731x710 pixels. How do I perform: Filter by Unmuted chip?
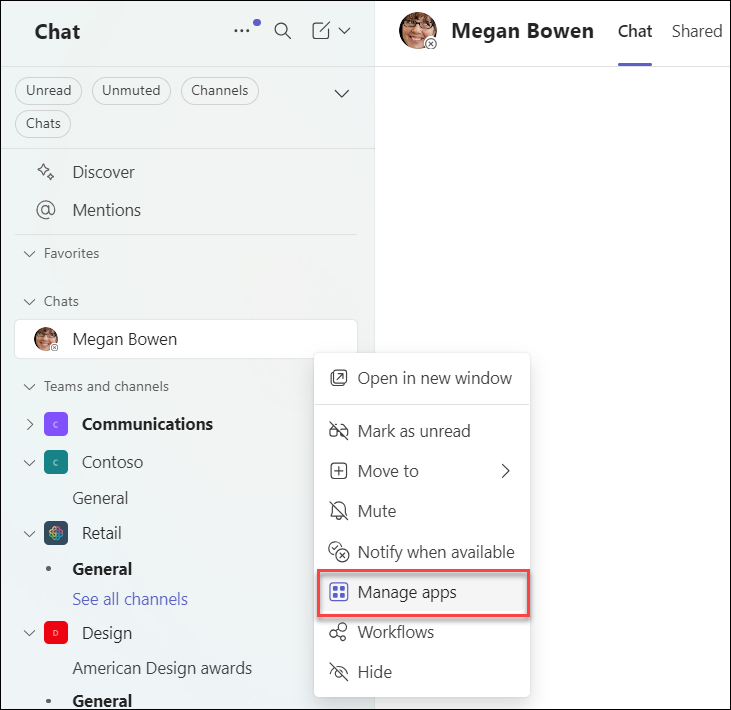pos(131,90)
